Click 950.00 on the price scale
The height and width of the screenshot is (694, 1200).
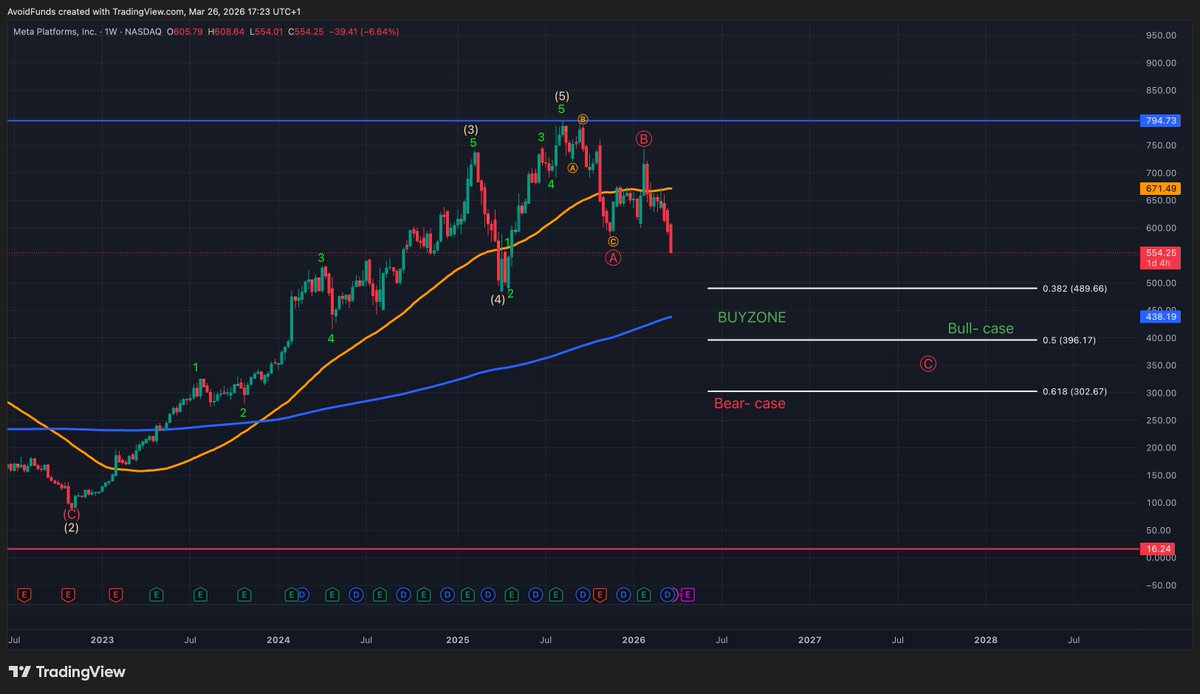click(1161, 36)
